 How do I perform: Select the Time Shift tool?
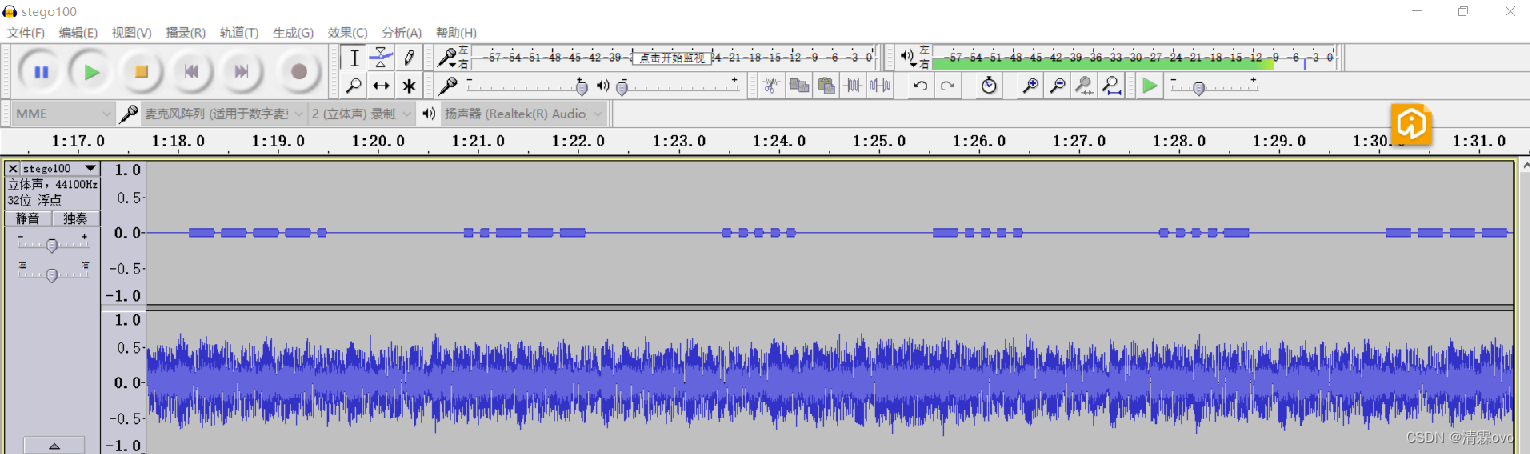point(381,86)
